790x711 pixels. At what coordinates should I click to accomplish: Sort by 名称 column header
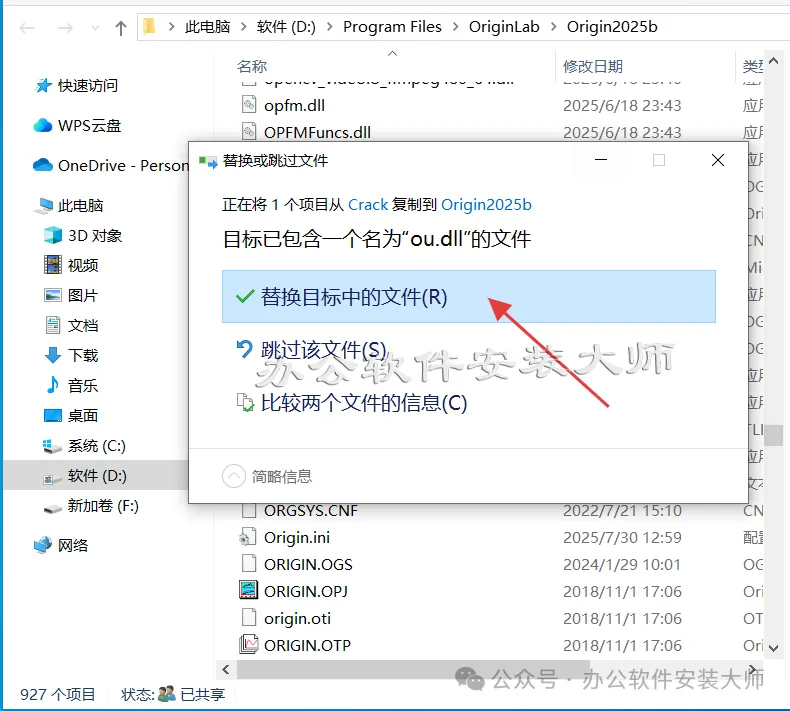(x=252, y=67)
